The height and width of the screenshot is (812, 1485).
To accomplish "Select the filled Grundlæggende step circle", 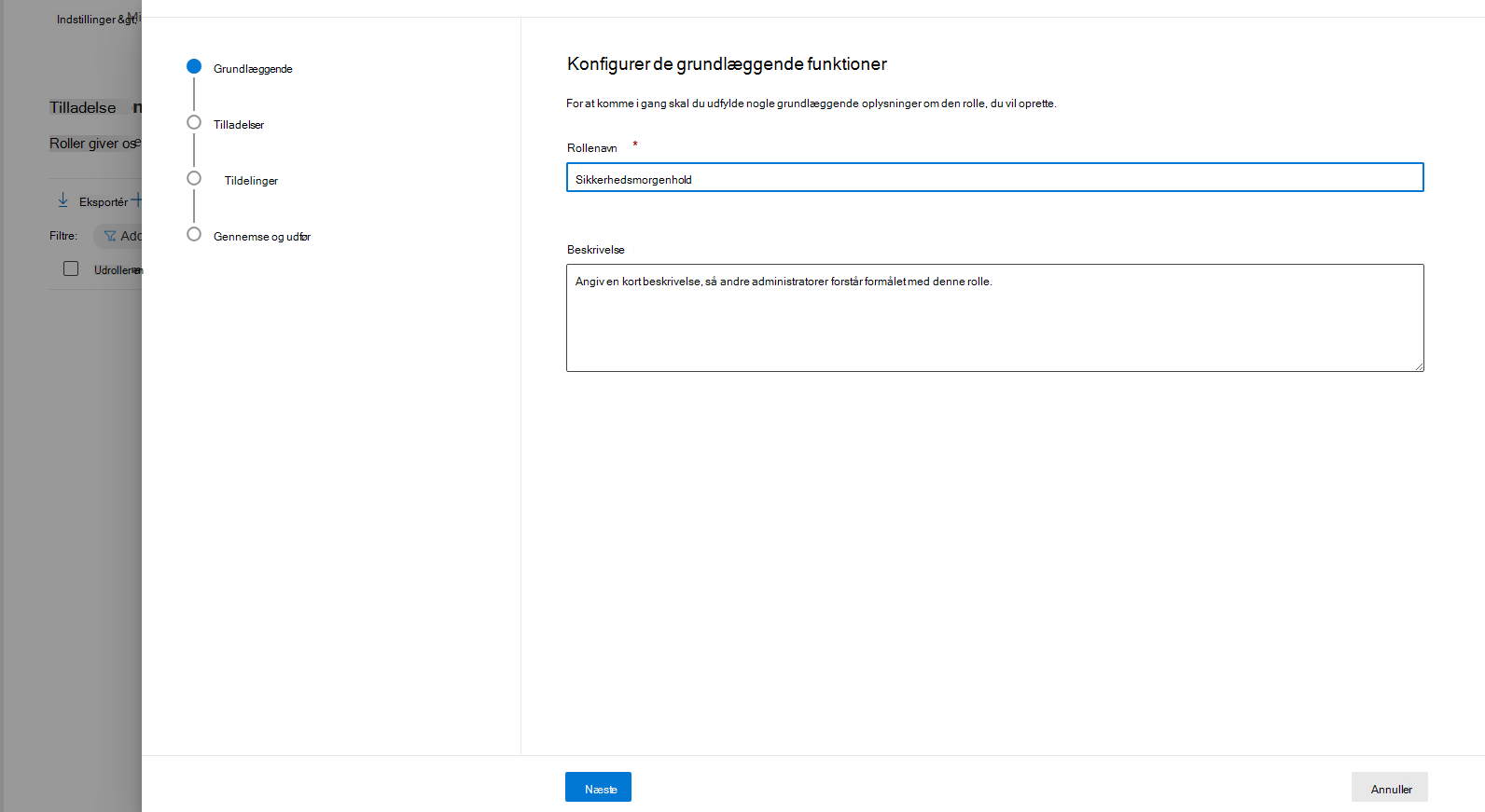I will pos(194,66).
